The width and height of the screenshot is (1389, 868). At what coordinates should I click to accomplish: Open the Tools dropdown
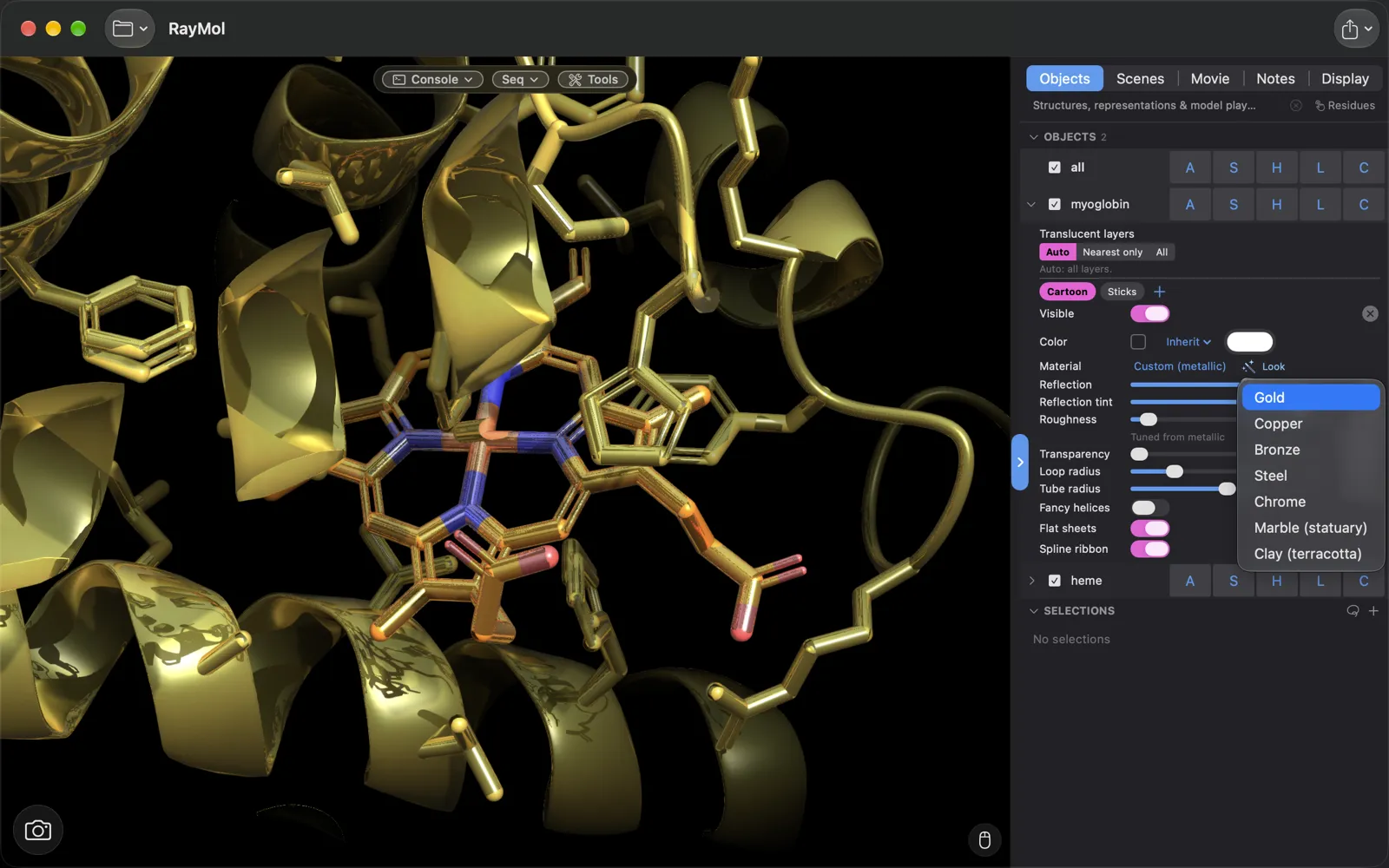(x=593, y=79)
